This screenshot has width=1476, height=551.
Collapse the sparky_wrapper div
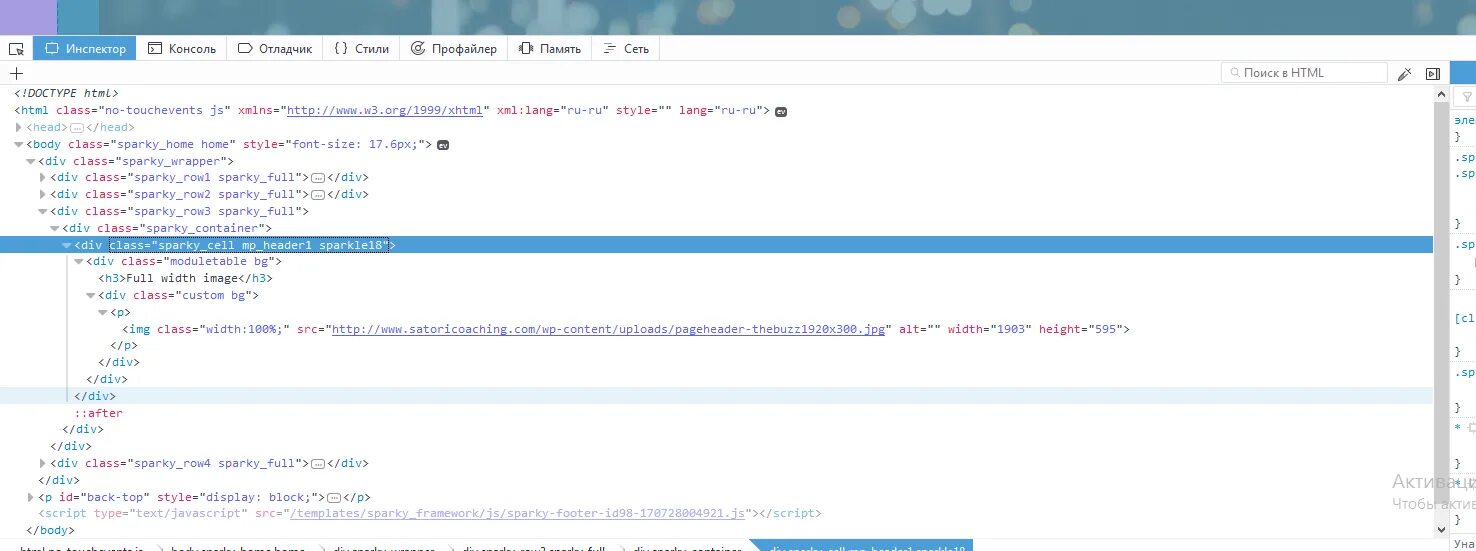(31, 161)
